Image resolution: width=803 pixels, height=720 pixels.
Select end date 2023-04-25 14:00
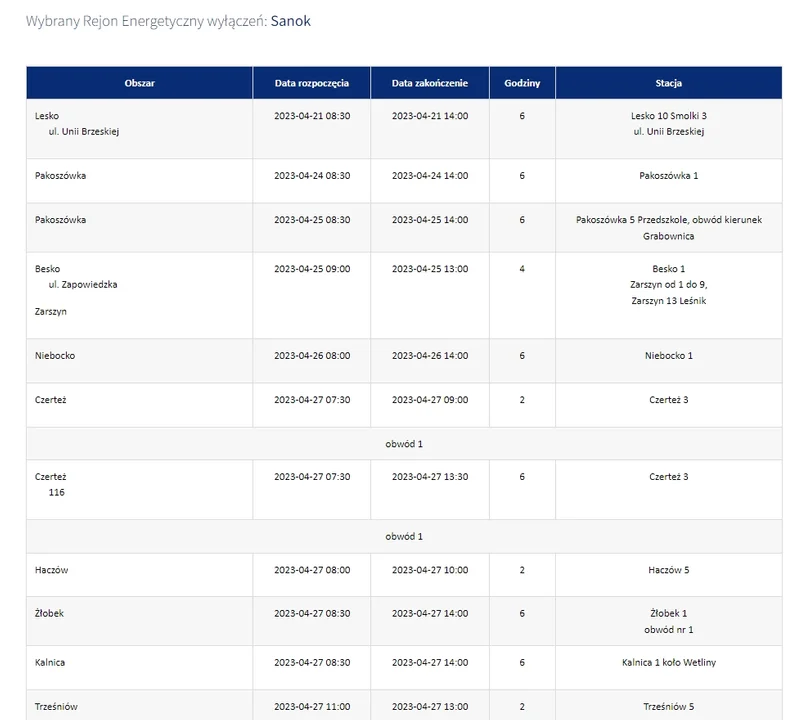tap(430, 220)
